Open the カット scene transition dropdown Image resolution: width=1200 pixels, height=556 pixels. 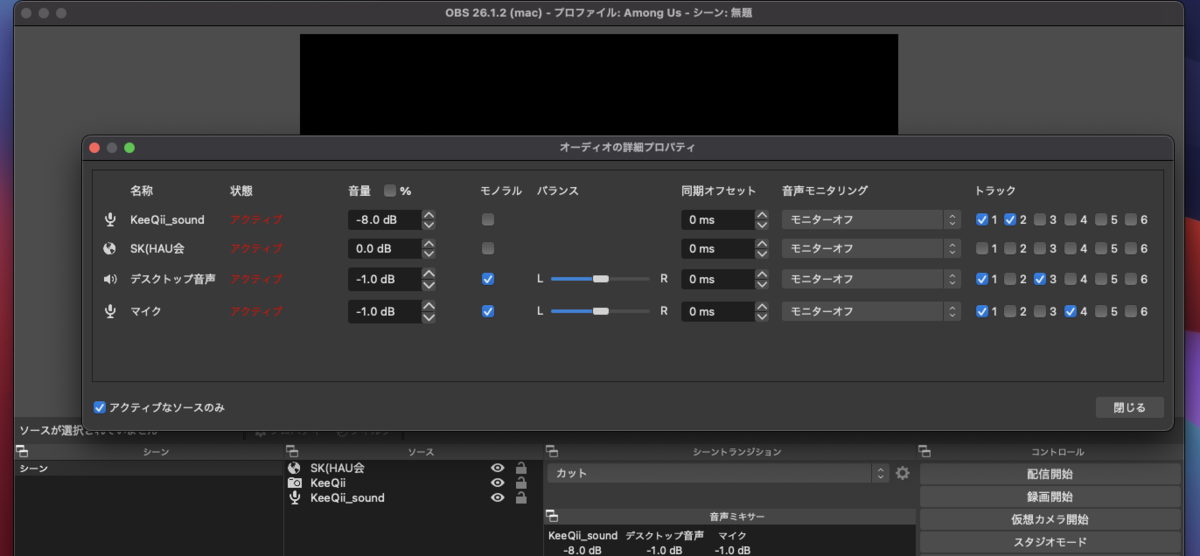(x=718, y=473)
